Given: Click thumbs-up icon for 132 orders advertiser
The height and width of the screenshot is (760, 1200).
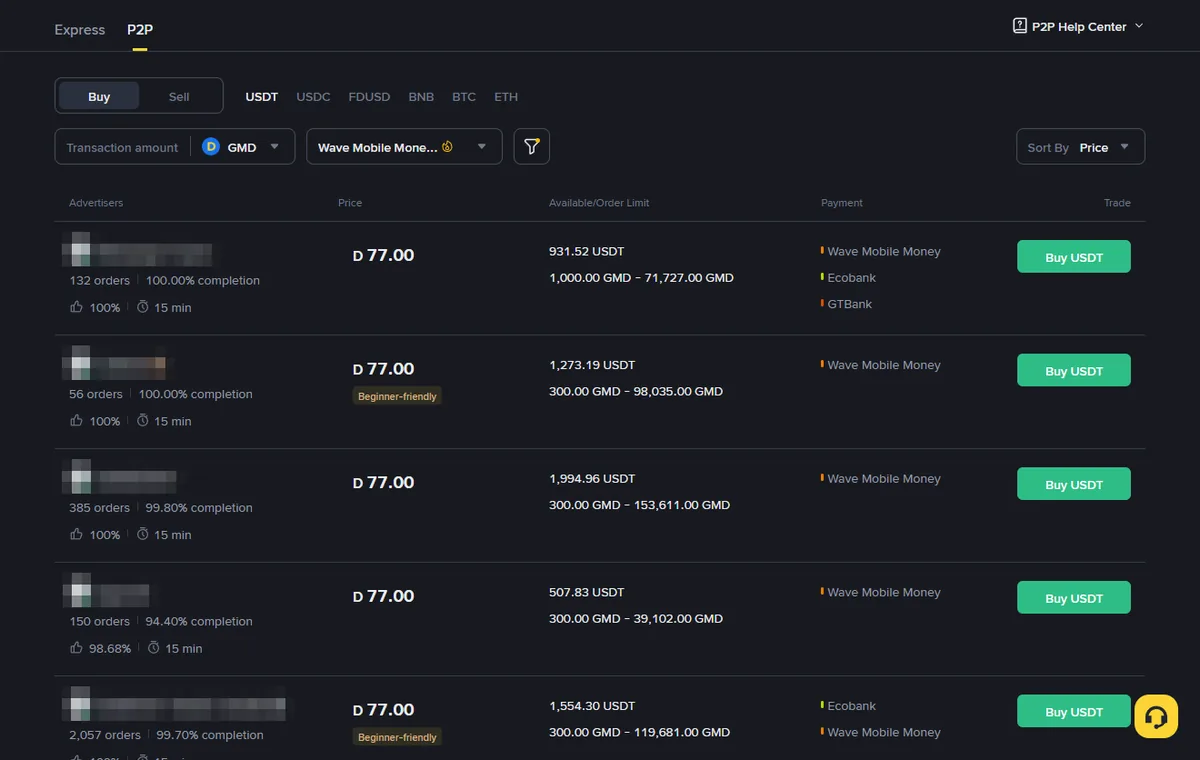Looking at the screenshot, I should tap(77, 307).
